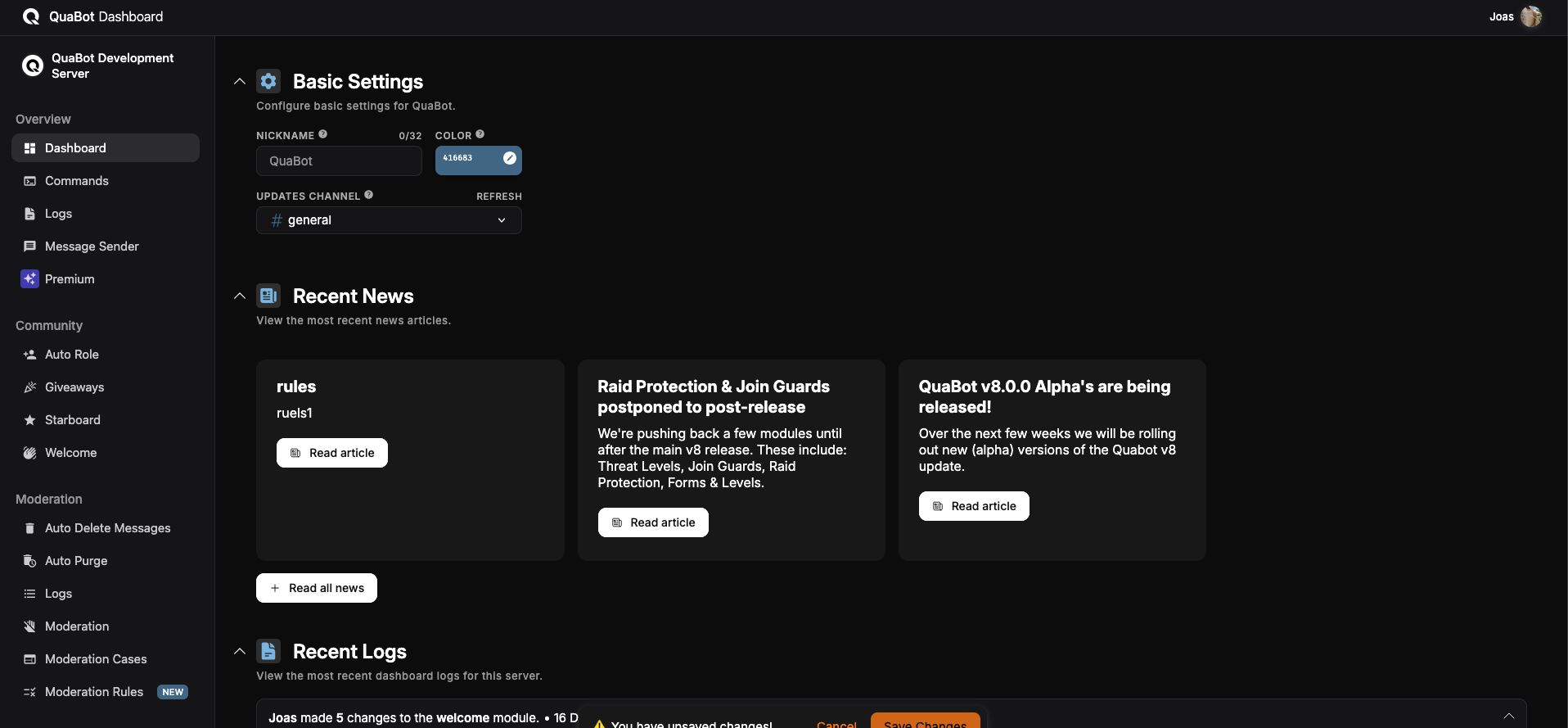Click the Moderation hand icon
Viewport: 1568px width, 728px height.
[x=29, y=626]
